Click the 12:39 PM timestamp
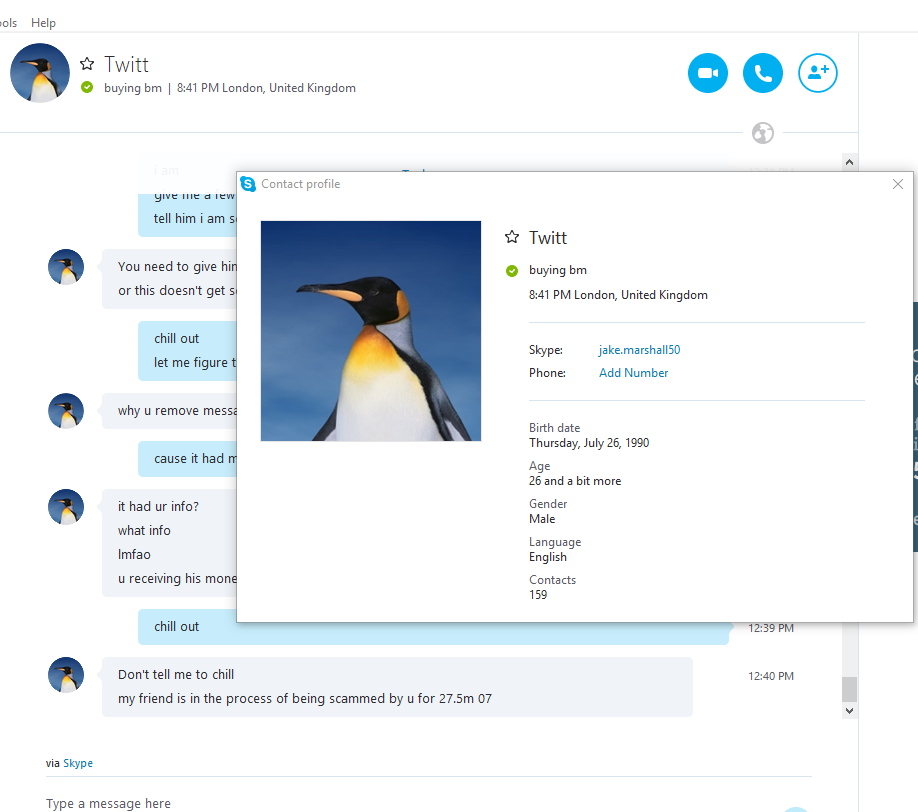The image size is (918, 812). click(x=771, y=628)
